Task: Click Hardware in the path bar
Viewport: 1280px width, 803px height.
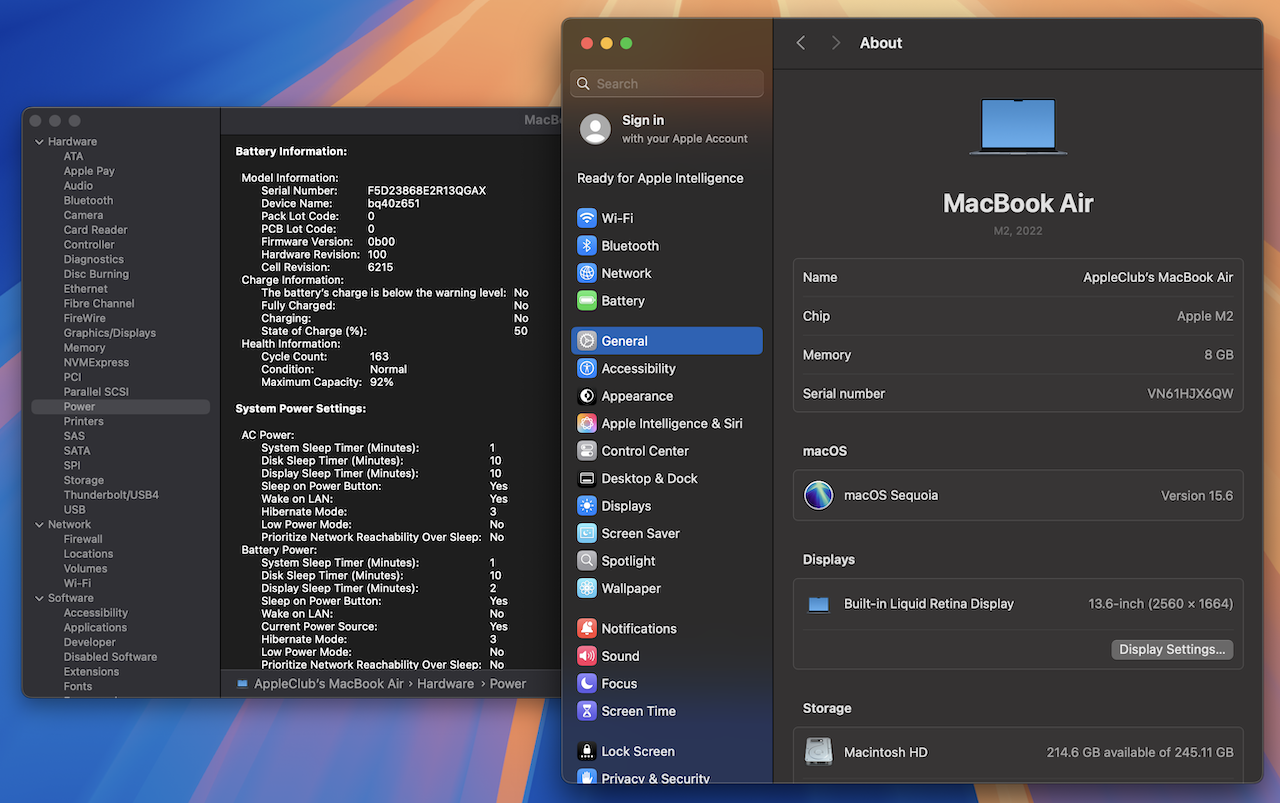Action: (445, 684)
